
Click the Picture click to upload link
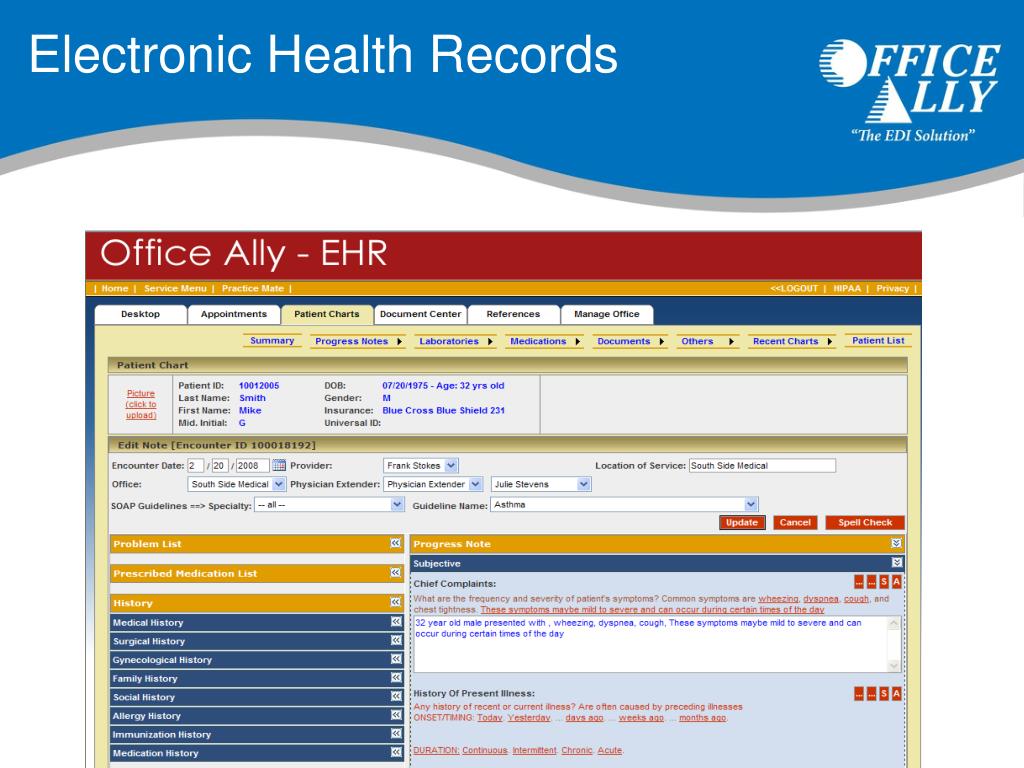[141, 404]
